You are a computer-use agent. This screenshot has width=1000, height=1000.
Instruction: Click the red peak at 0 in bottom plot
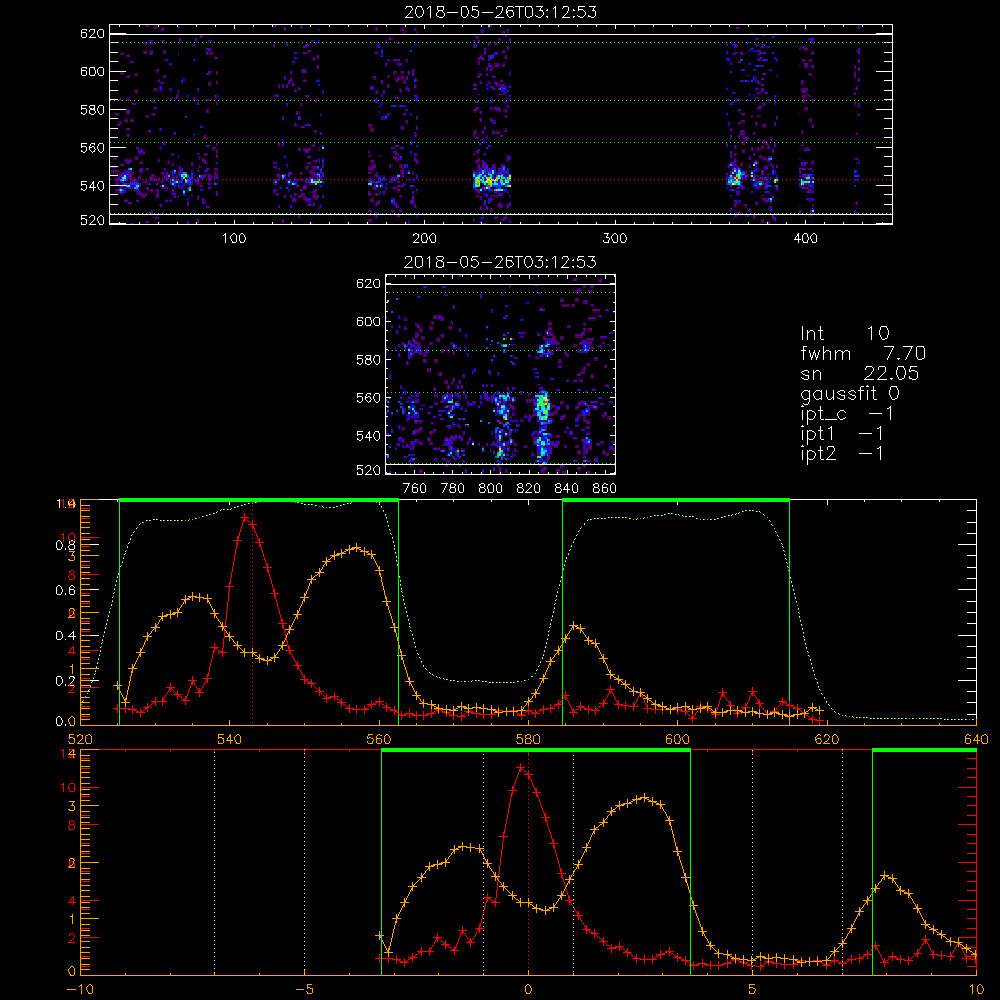point(522,767)
